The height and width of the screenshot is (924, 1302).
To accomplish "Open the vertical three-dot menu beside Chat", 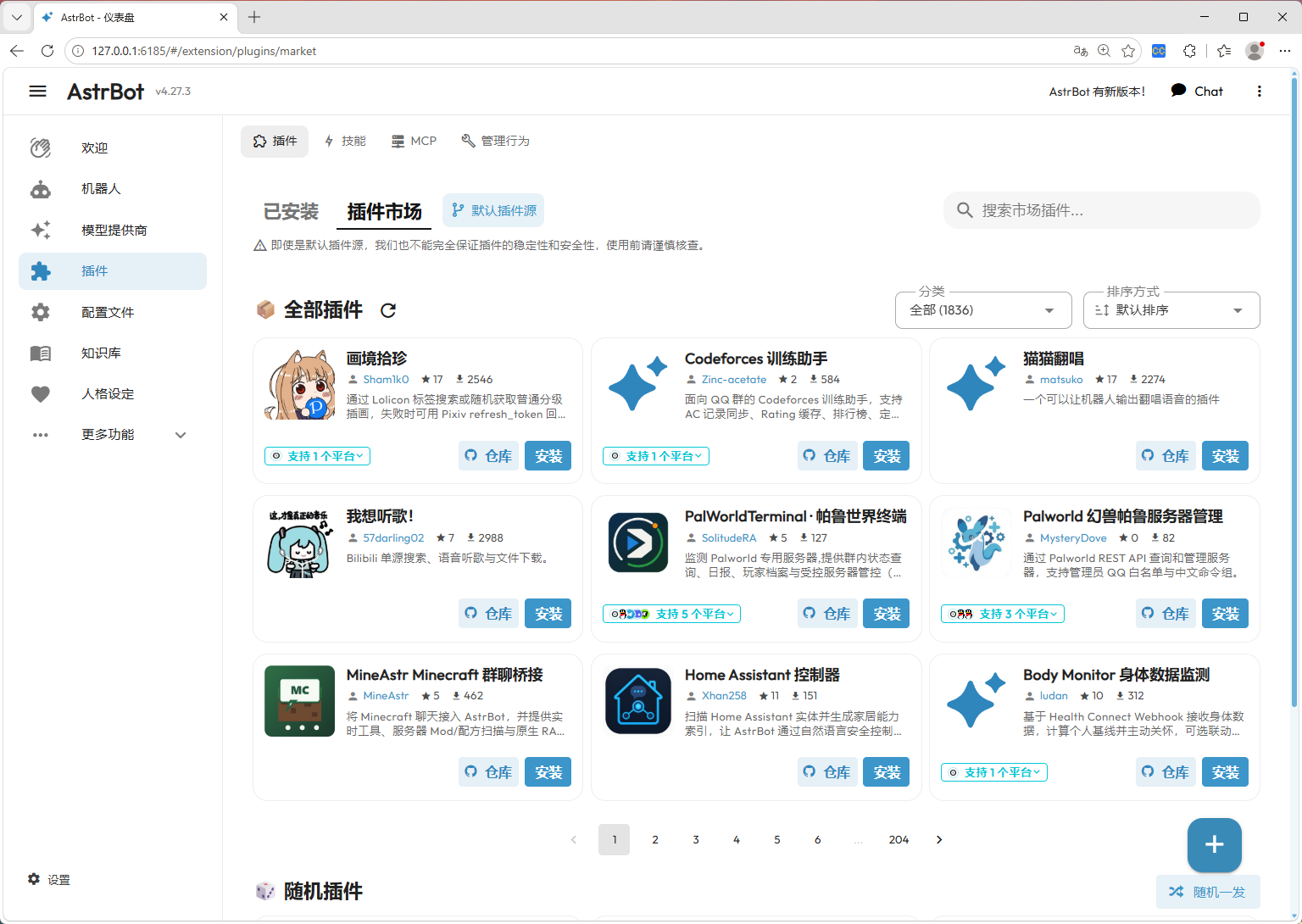I will 1259,92.
